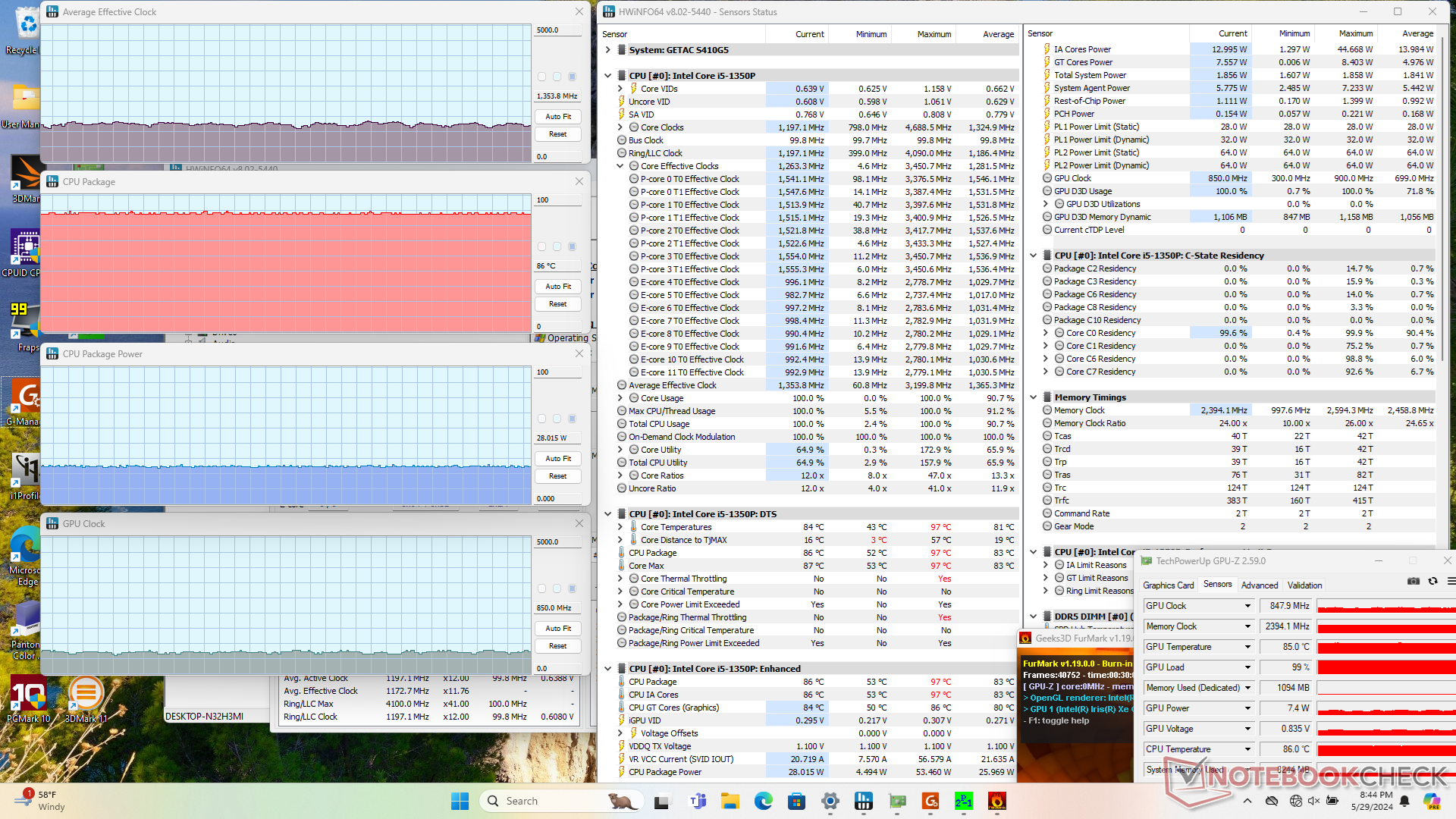Open GPU-Z hamburger menu icon
Viewport: 1456px width, 819px height.
[x=1451, y=581]
